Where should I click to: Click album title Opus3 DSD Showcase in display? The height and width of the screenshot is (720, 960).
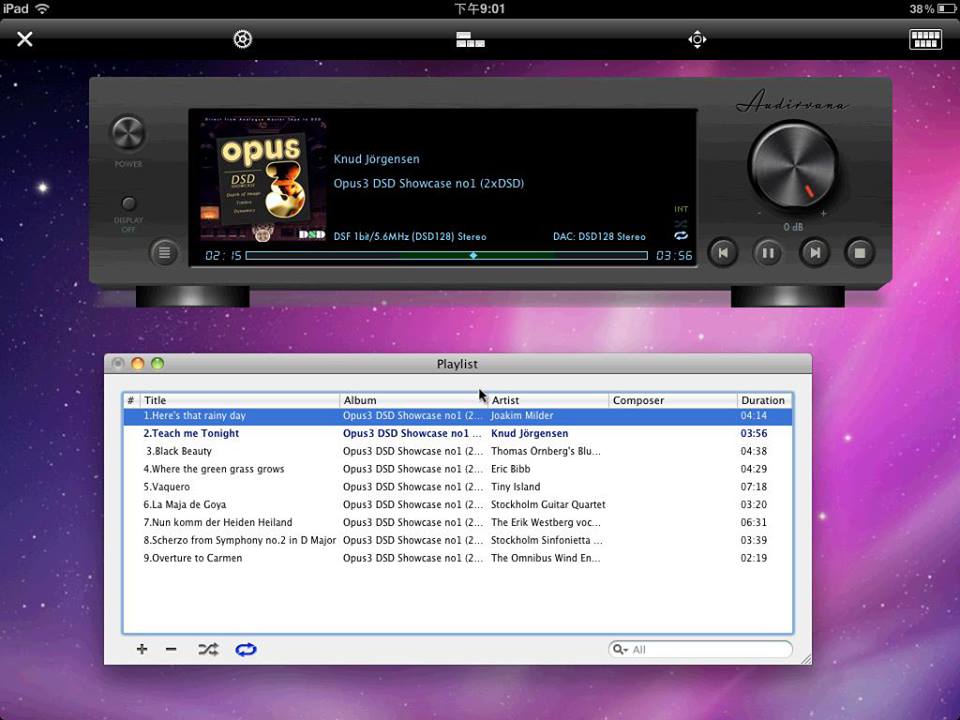point(429,183)
